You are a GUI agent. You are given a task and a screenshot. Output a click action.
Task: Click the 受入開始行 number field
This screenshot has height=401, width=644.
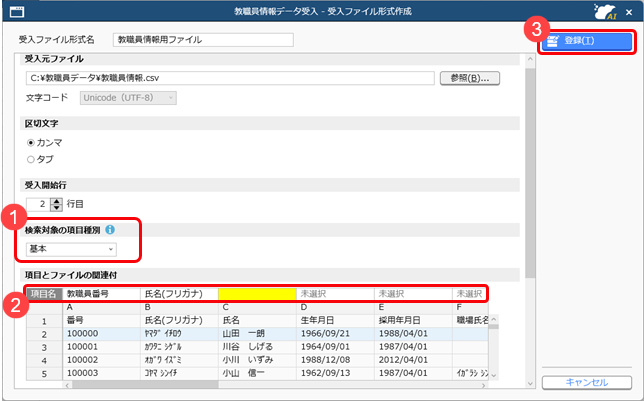click(x=39, y=204)
